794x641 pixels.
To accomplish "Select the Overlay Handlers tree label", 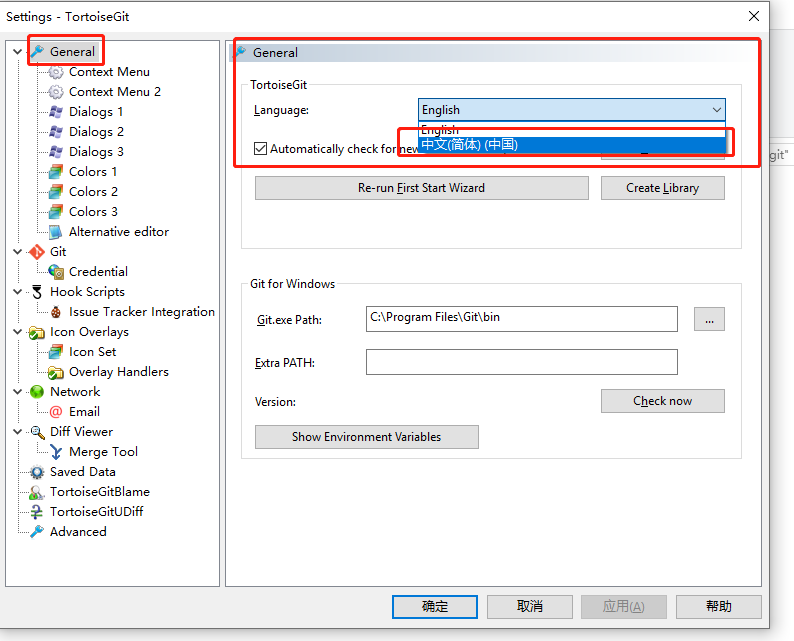I will pos(119,372).
